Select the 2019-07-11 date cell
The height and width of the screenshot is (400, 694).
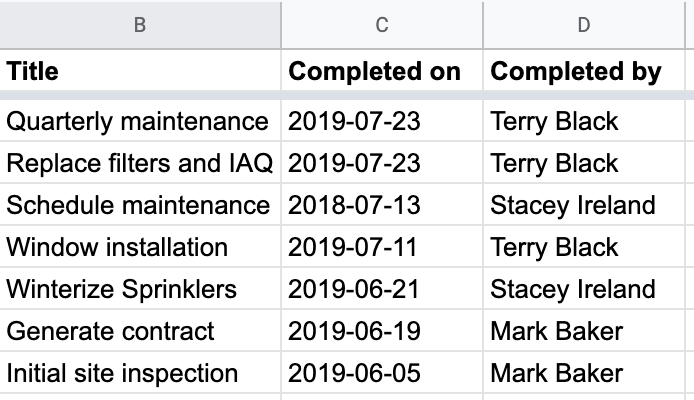click(382, 247)
